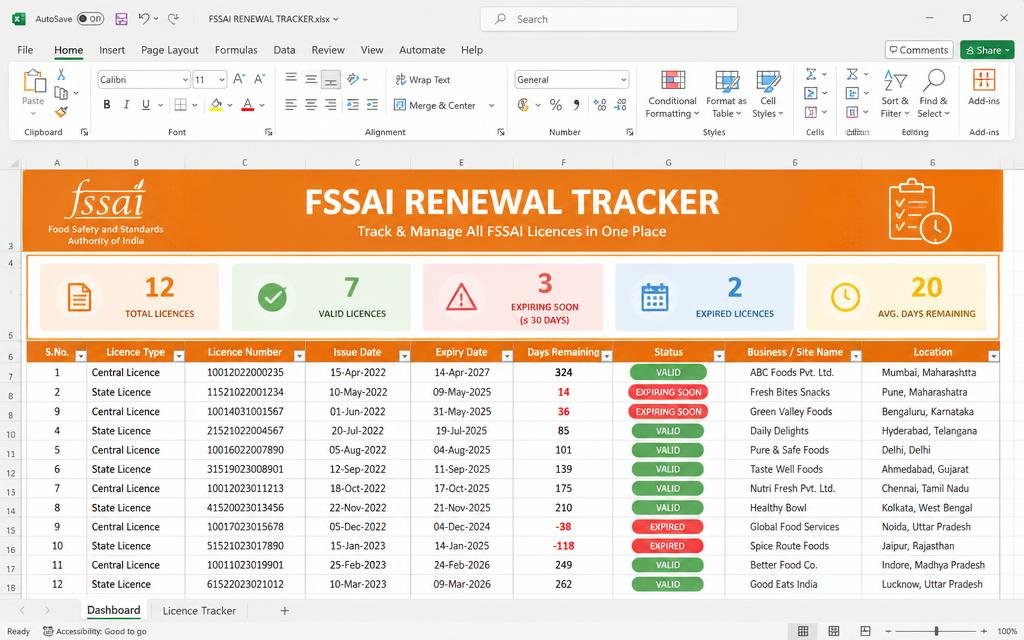Click the Search box in title bar

[609, 19]
